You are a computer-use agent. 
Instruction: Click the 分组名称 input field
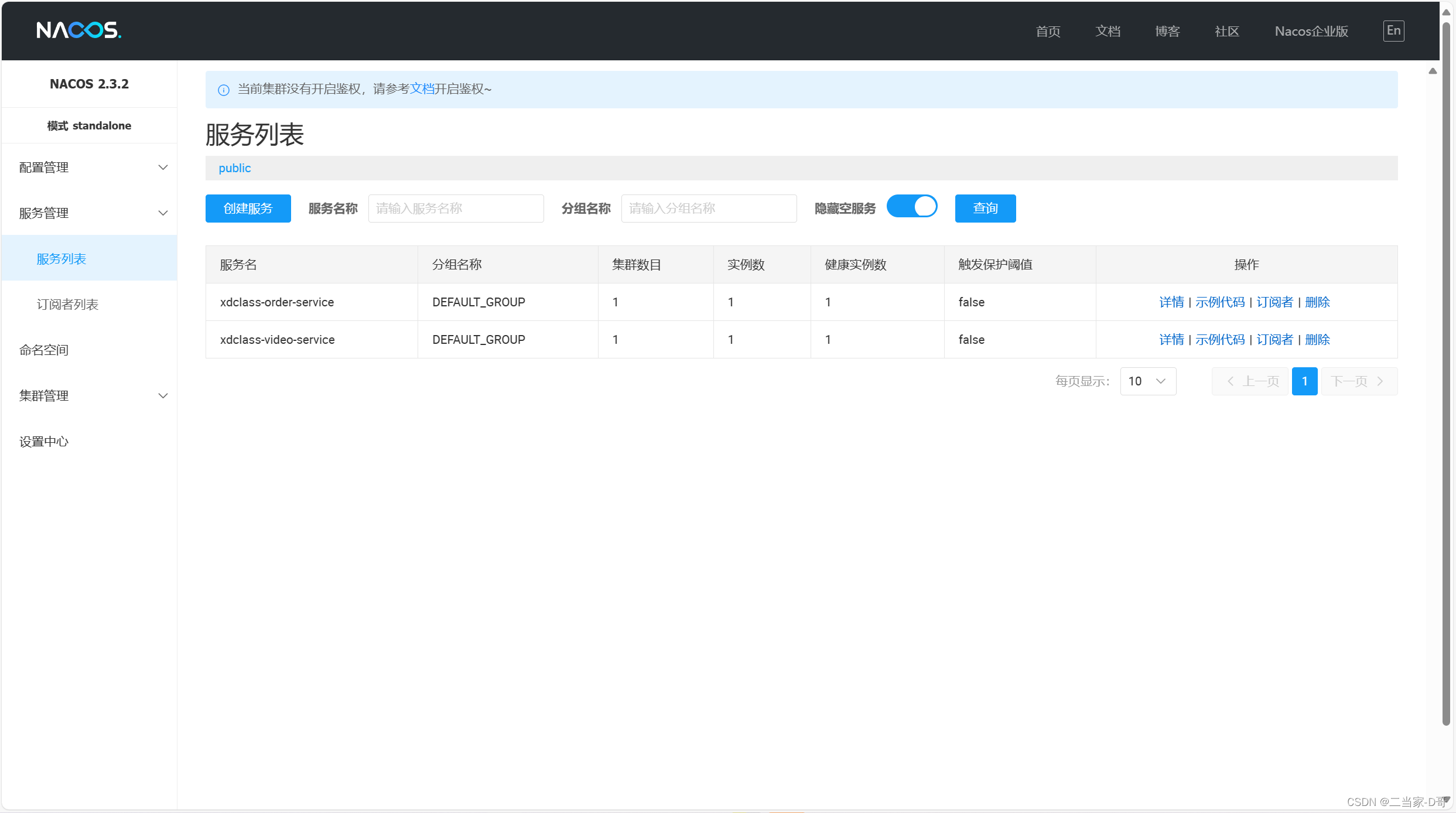[708, 209]
